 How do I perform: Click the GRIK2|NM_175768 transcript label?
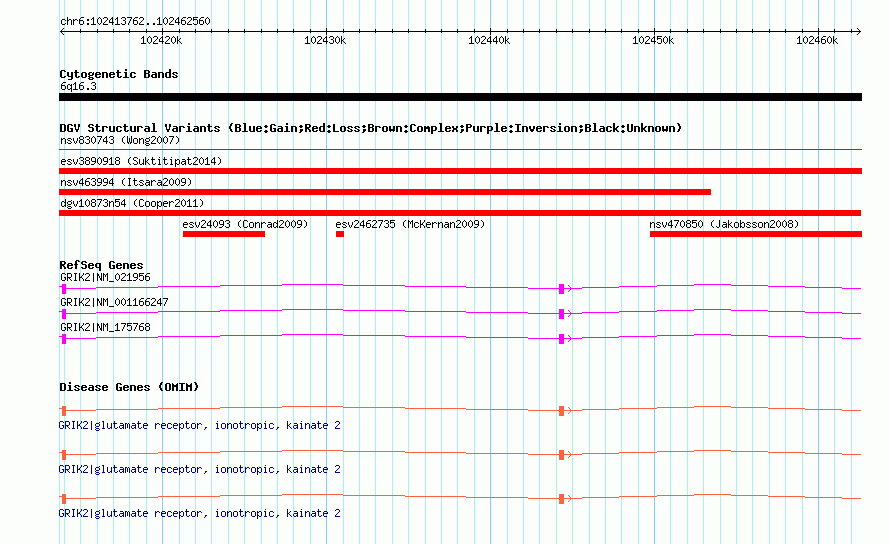tap(106, 327)
